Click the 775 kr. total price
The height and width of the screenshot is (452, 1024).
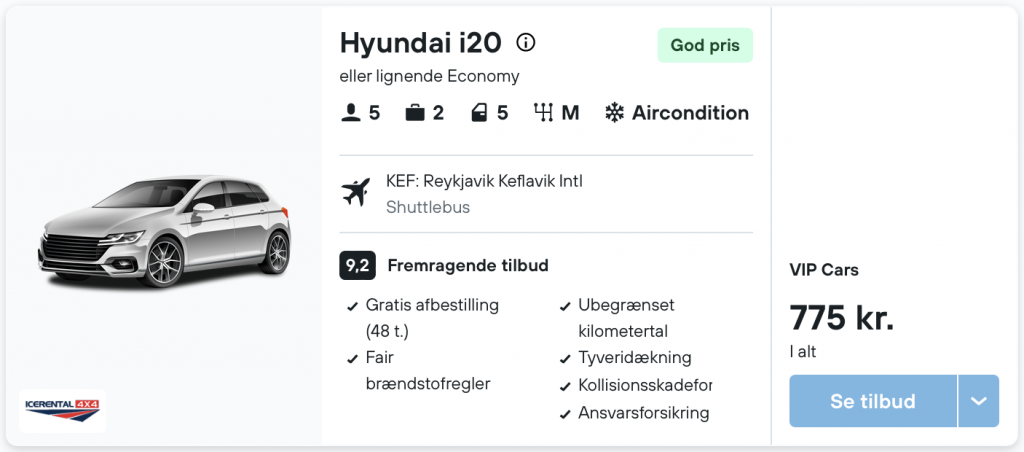842,318
